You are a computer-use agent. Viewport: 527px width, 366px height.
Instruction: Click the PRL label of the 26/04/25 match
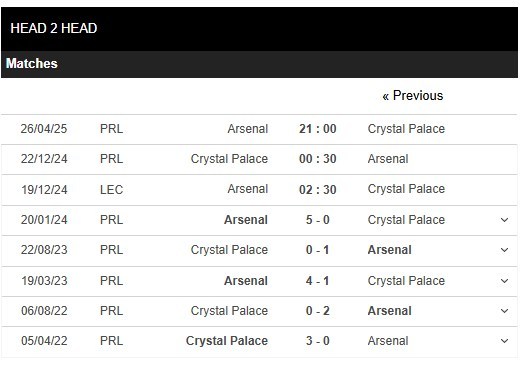[111, 129]
